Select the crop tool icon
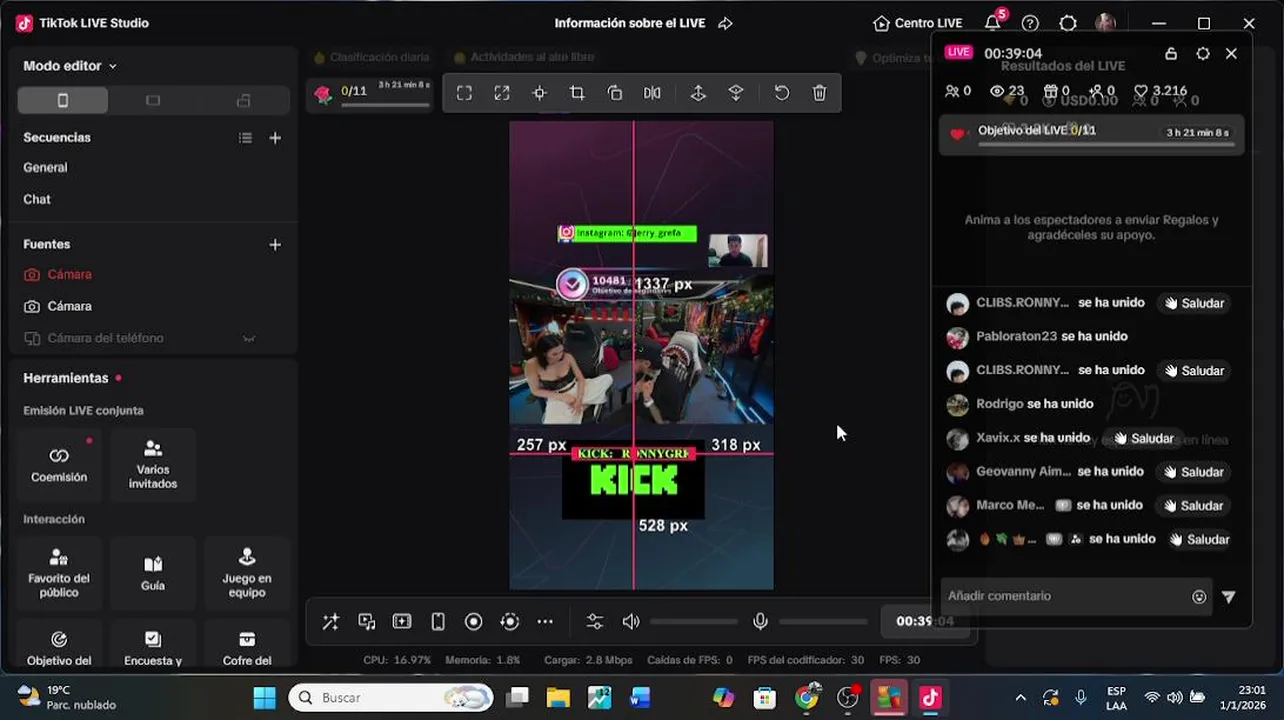Screen dimensions: 1284x720 (x=577, y=93)
